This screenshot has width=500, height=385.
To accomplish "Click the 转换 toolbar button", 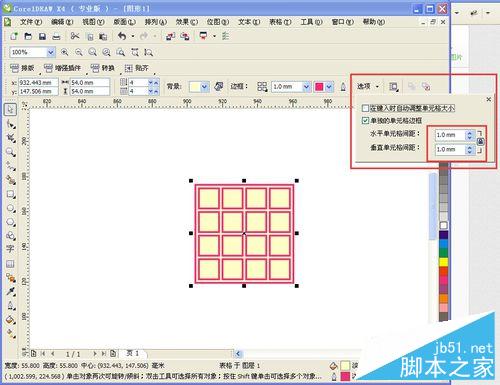I will [103, 68].
